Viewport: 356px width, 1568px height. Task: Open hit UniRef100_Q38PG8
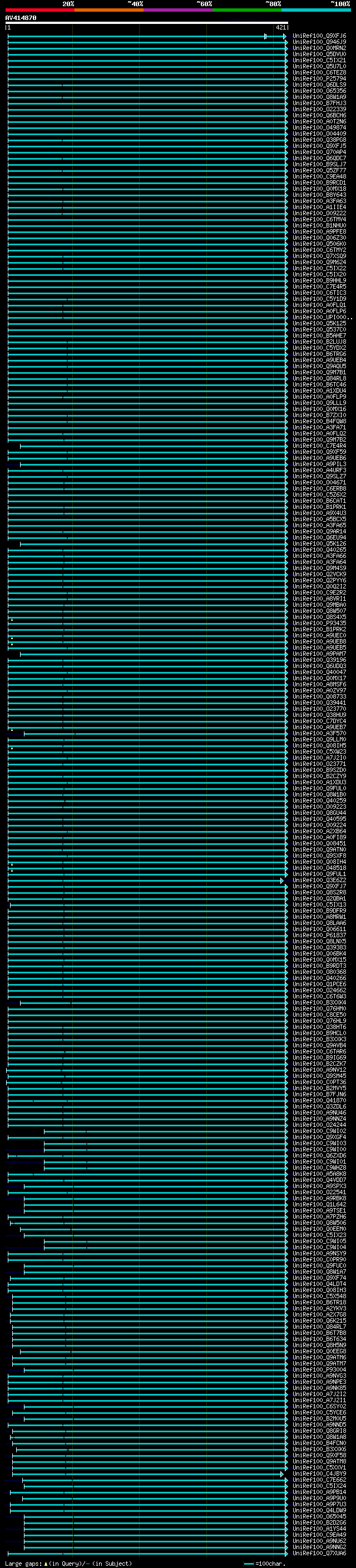[319, 140]
